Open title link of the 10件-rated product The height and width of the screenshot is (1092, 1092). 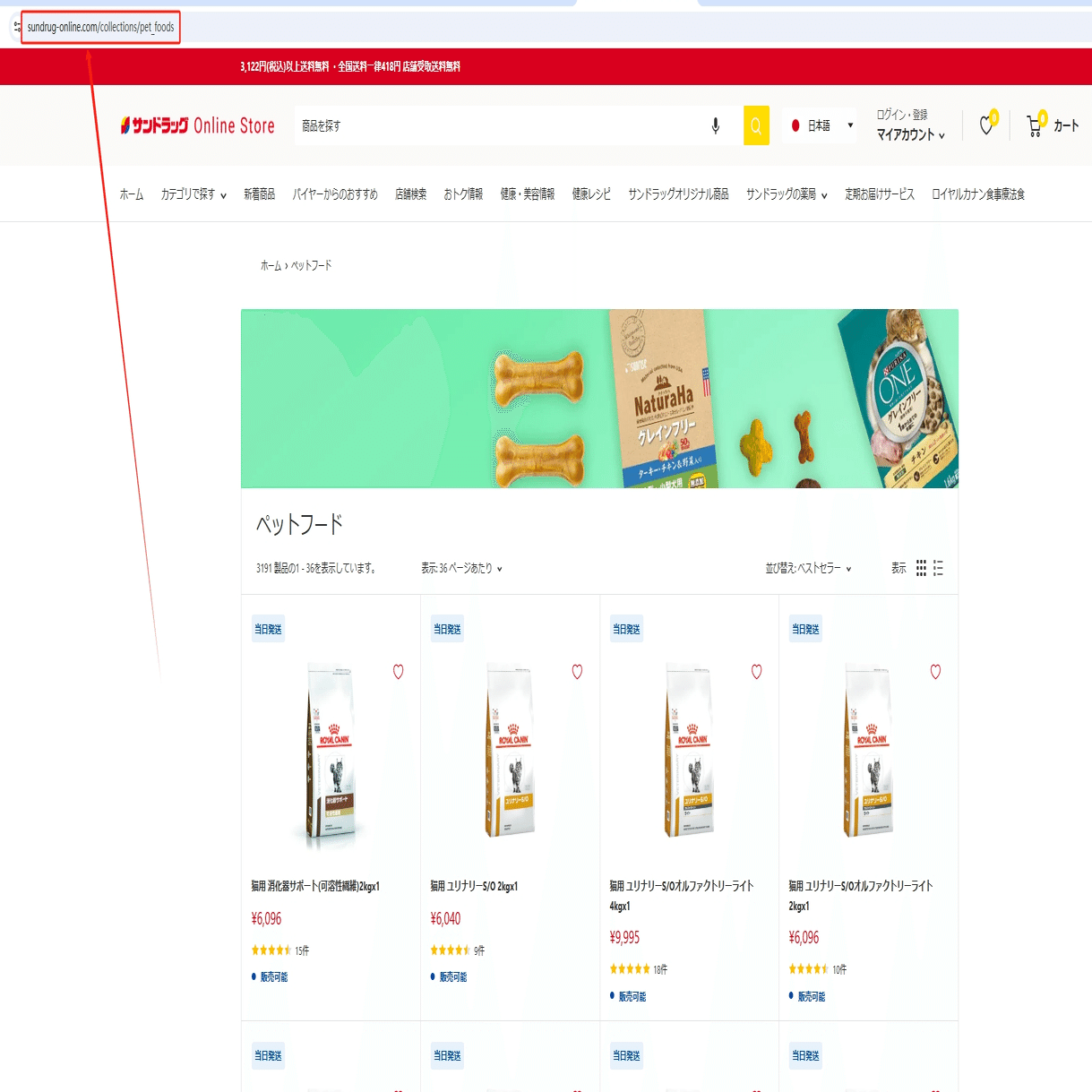tap(861, 896)
